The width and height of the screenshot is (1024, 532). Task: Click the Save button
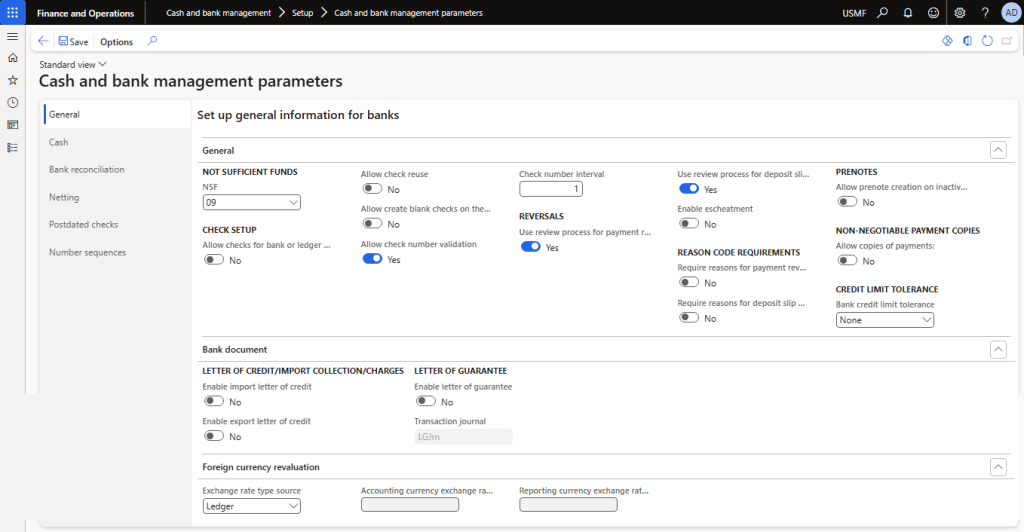click(73, 42)
